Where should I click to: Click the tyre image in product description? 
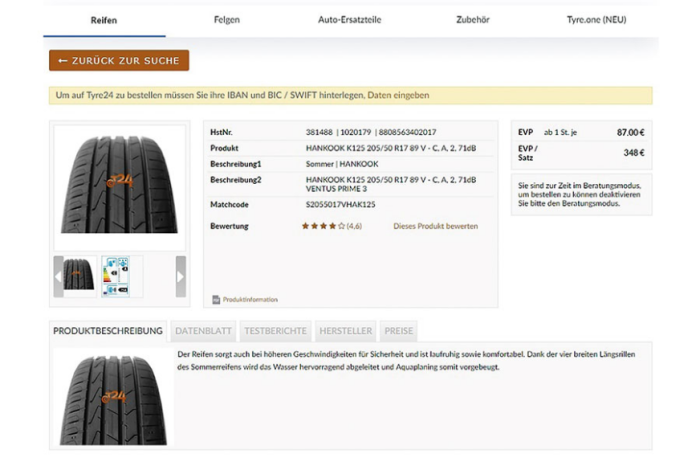[112, 397]
